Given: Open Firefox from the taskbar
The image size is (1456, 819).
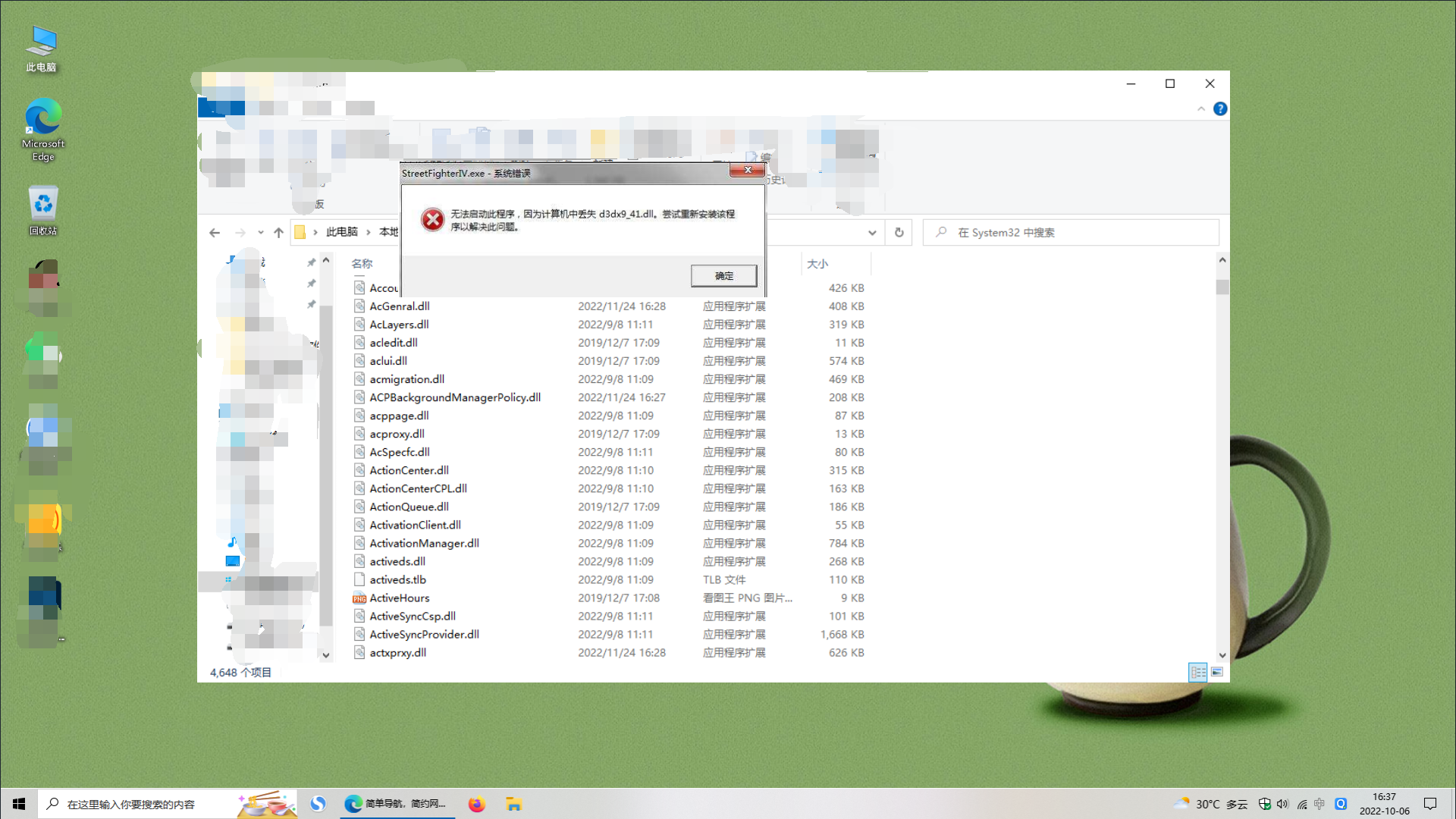Looking at the screenshot, I should tap(476, 804).
